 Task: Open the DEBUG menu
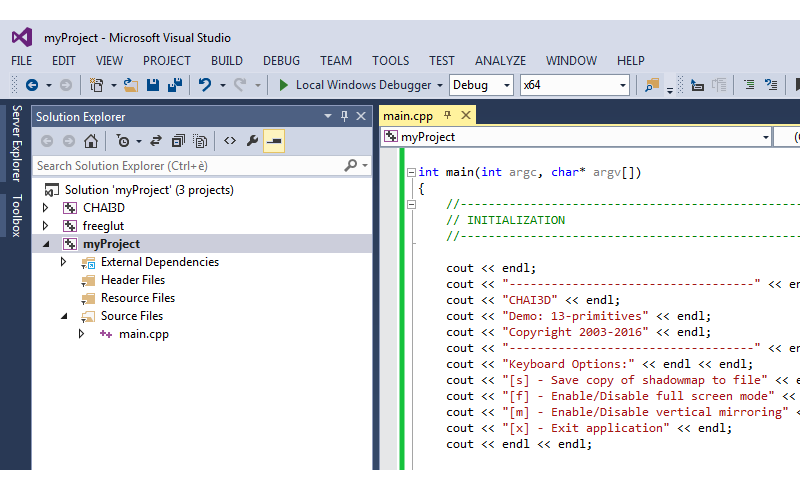282,61
